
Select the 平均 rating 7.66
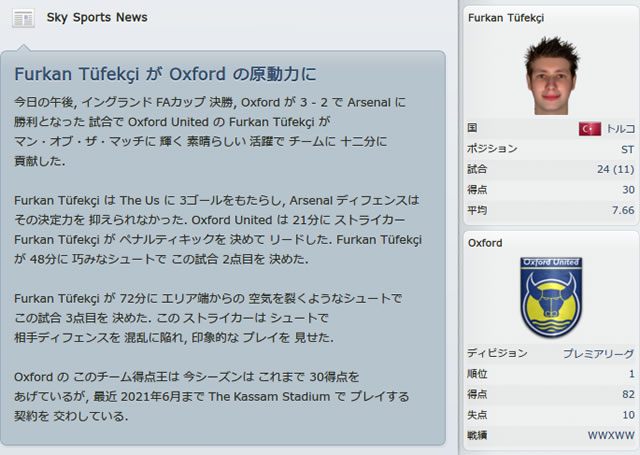tap(623, 210)
